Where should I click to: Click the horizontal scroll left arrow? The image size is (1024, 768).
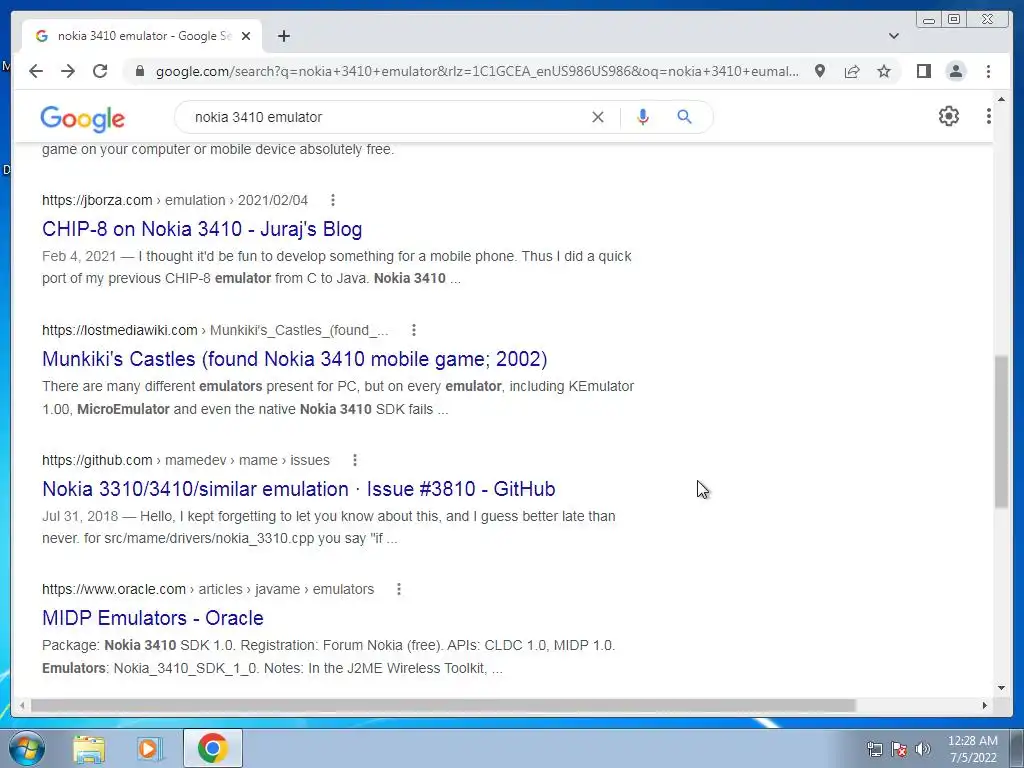22,705
